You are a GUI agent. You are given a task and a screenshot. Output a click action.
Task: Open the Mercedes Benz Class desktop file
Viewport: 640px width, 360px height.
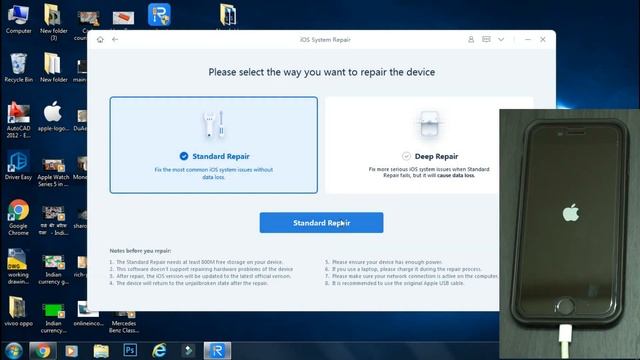(124, 322)
